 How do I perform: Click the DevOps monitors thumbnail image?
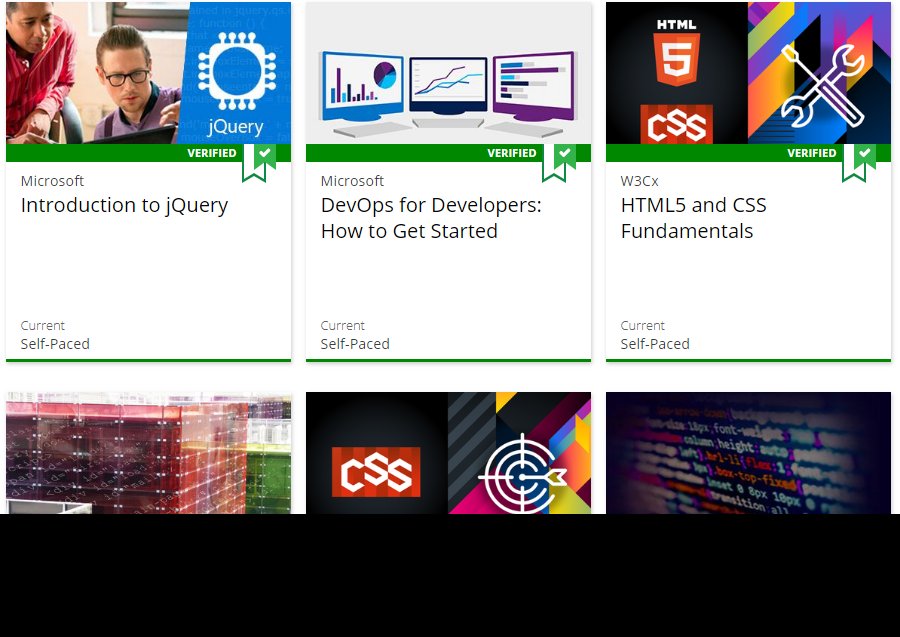[x=448, y=72]
